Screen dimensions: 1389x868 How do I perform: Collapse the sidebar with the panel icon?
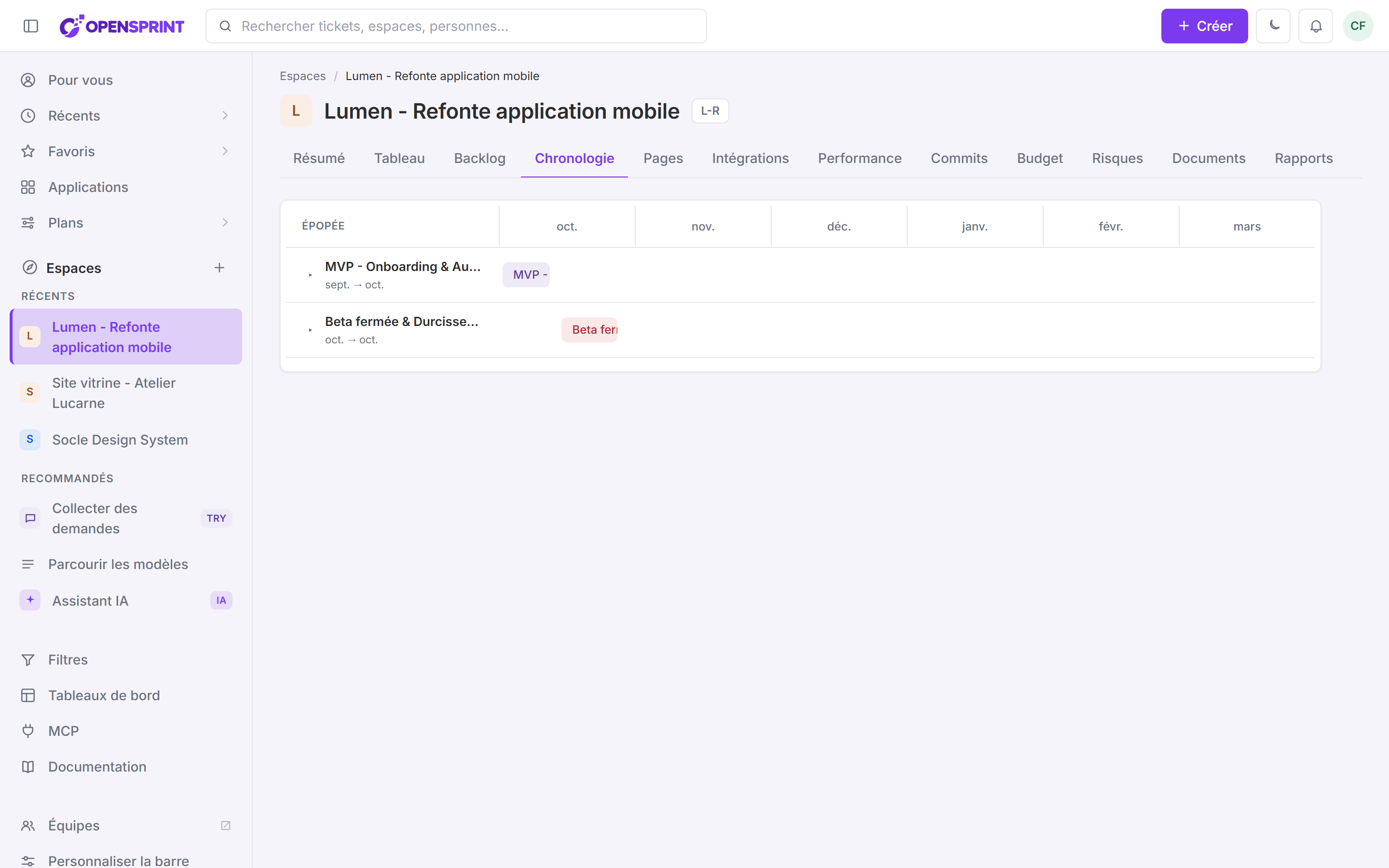(x=31, y=26)
